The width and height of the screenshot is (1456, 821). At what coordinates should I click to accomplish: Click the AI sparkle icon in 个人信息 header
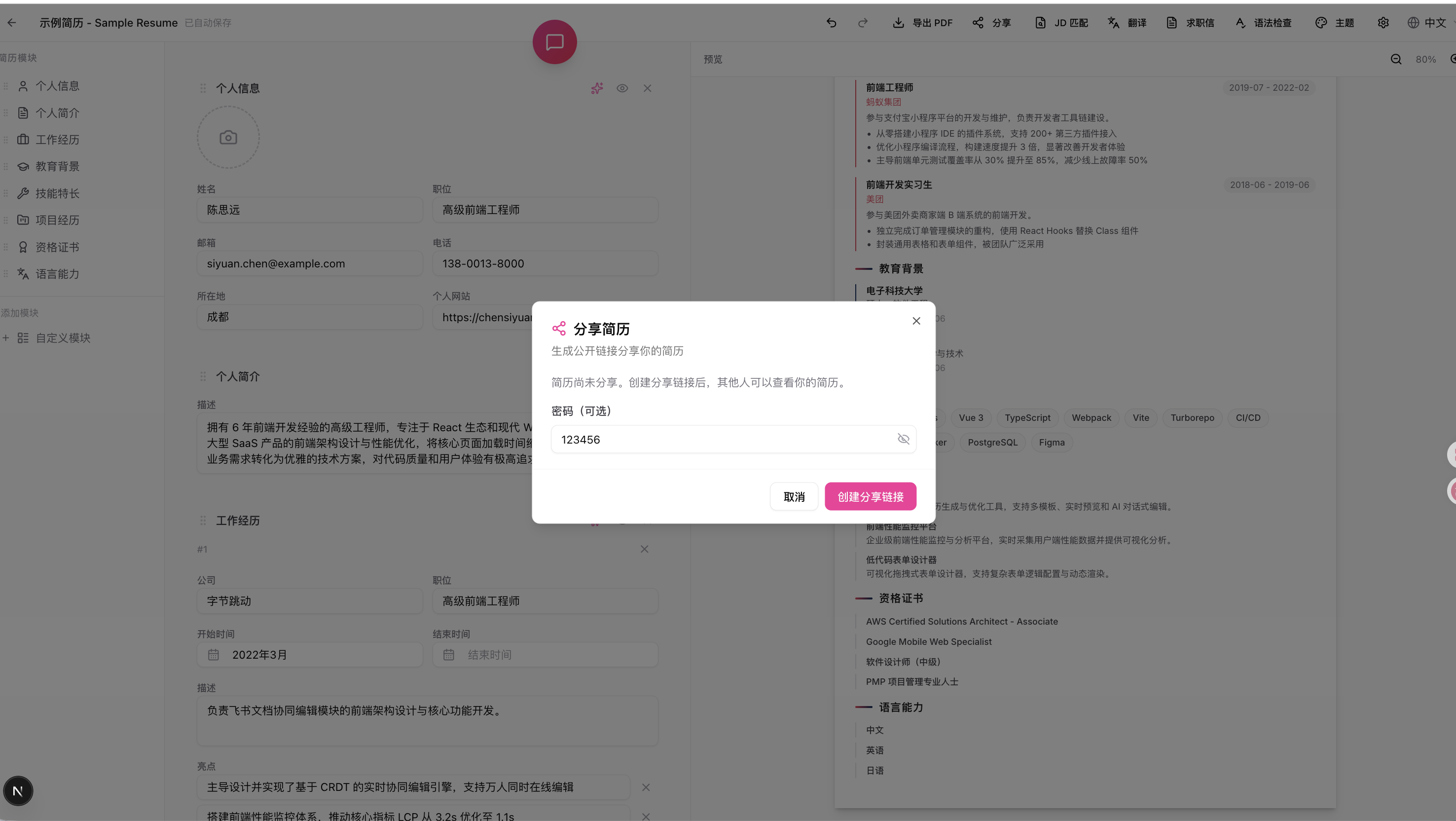(597, 88)
